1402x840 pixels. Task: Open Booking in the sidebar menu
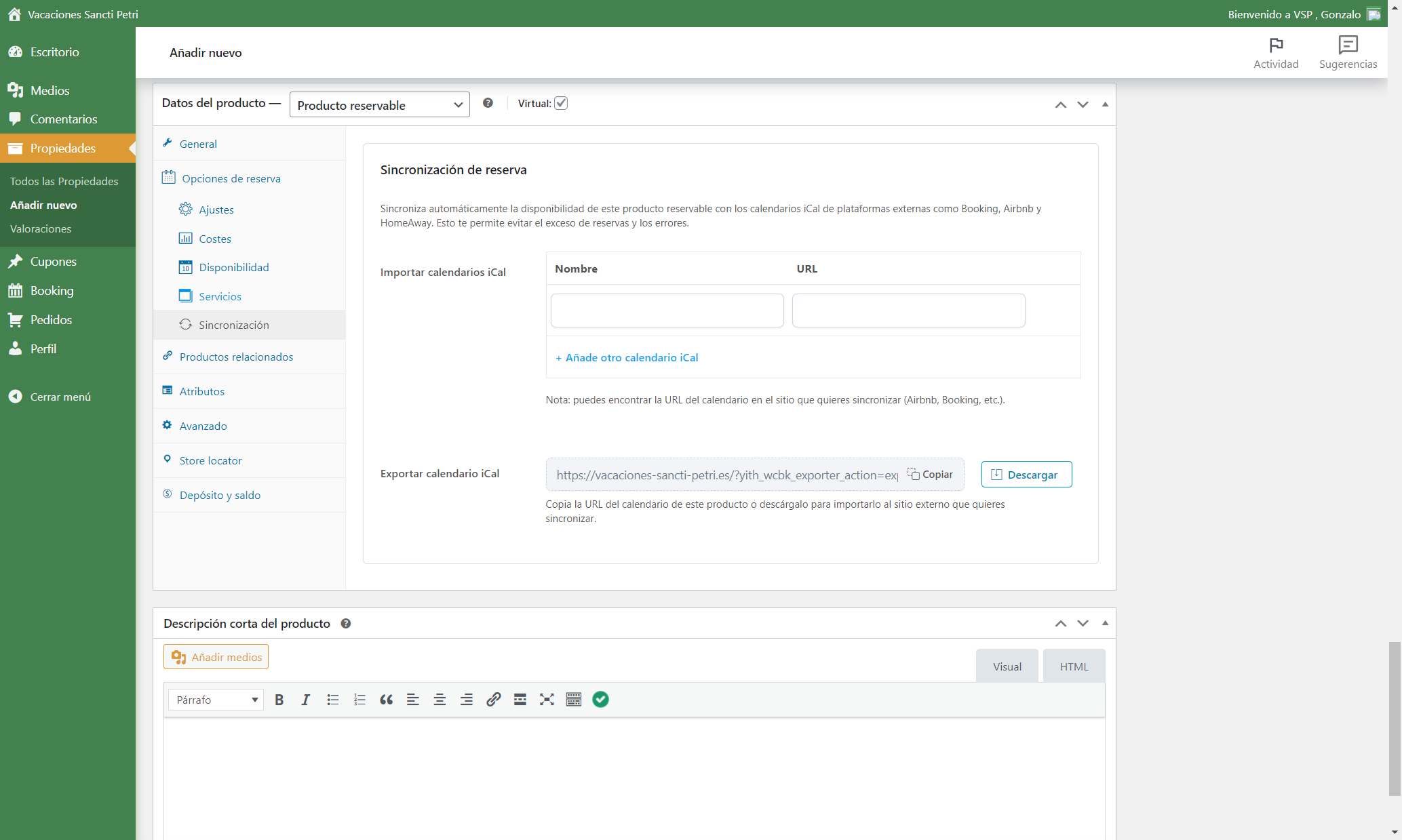(x=68, y=290)
